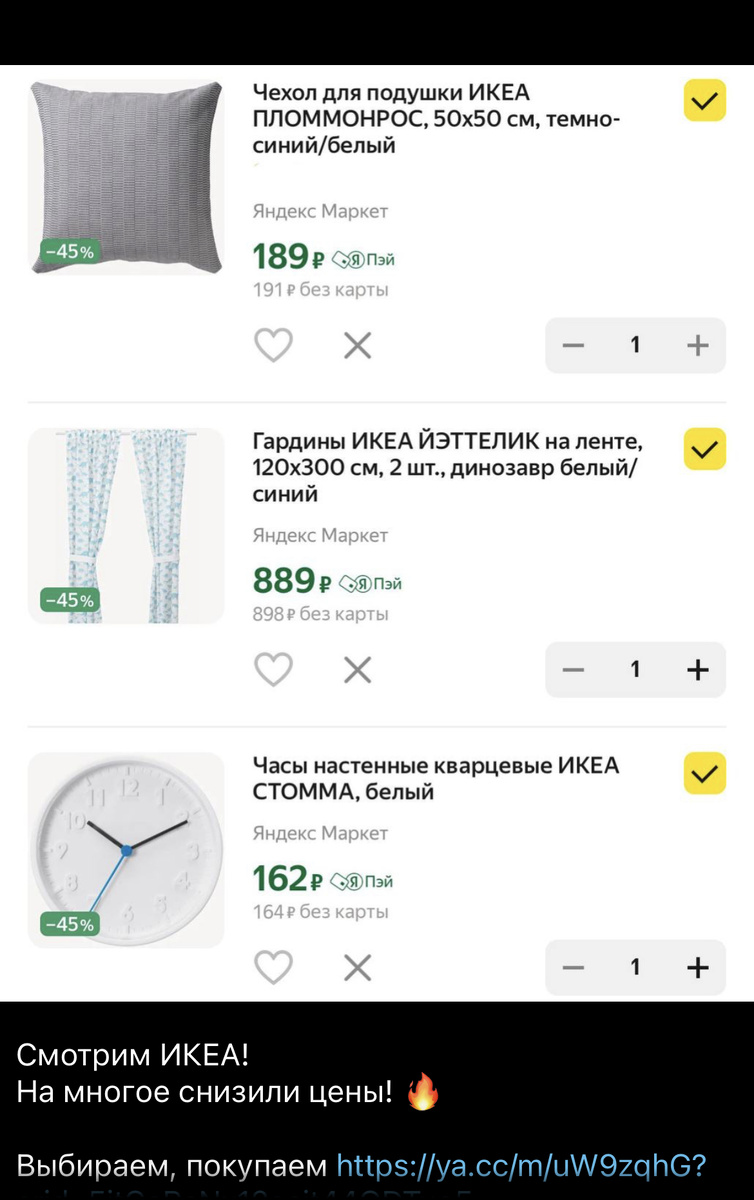Open ПЛОММОНРОС pillow cover title
Viewport: 754px width, 1200px height.
tap(435, 119)
